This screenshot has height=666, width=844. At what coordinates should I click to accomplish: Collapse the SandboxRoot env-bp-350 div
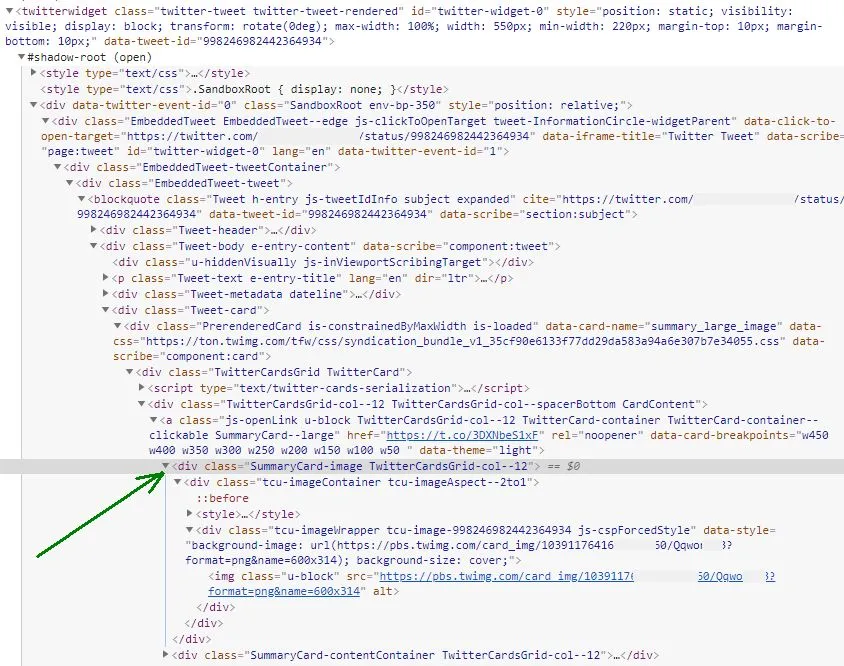point(33,105)
